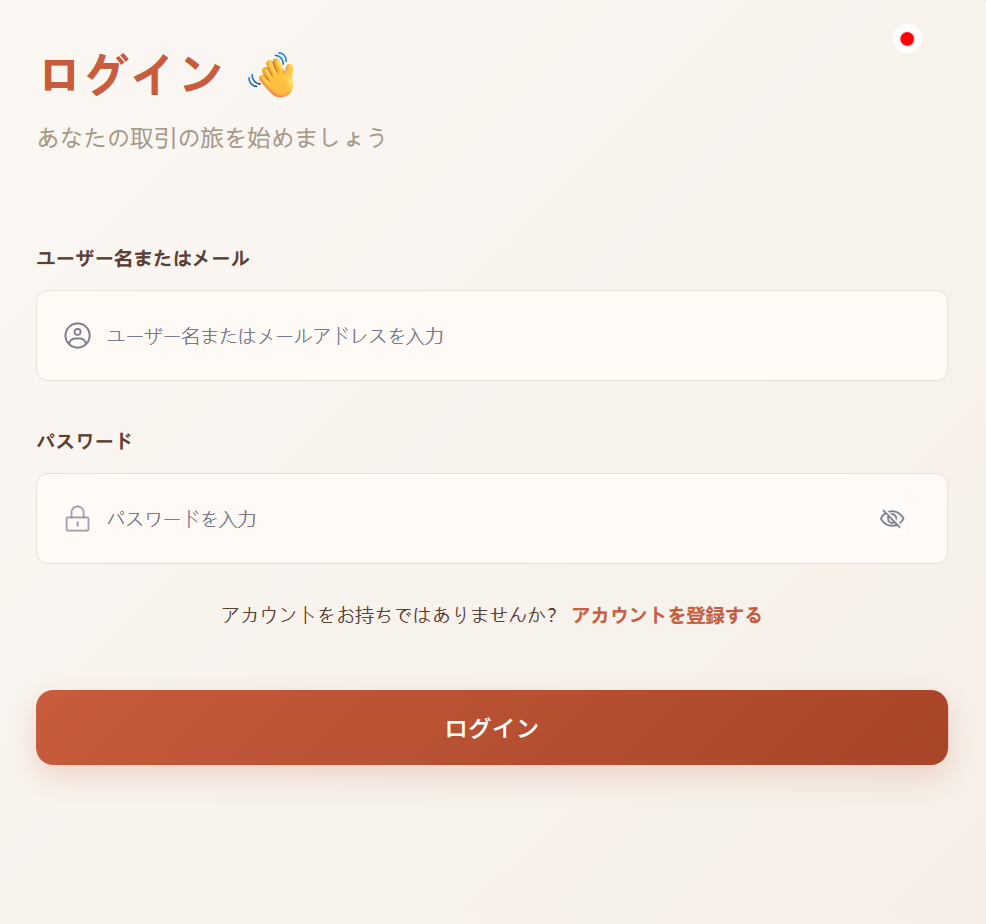Open the アカウントを登録する link
Viewport: 986px width, 924px height.
coord(666,615)
